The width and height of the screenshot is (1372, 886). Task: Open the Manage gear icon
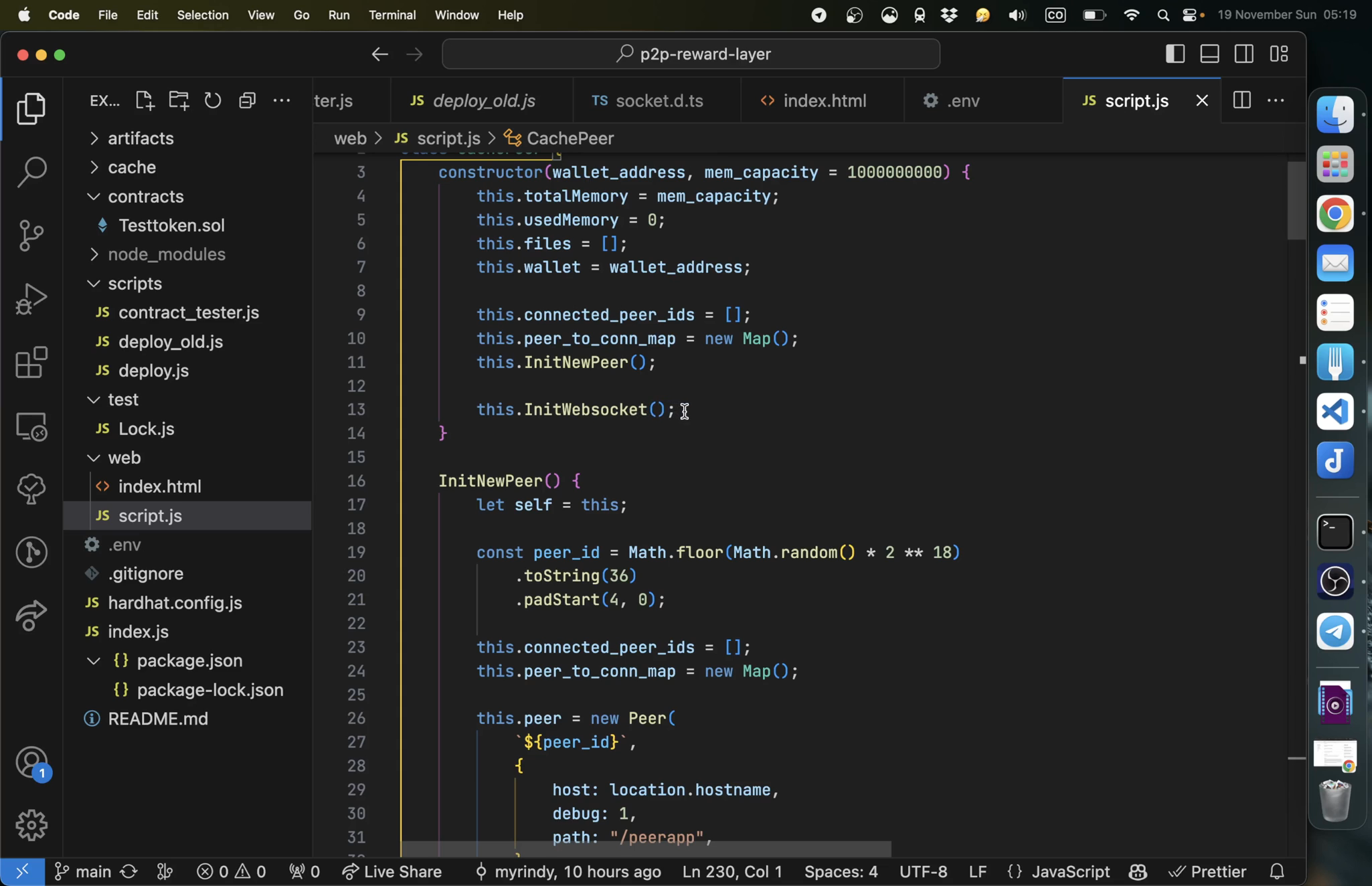[31, 825]
